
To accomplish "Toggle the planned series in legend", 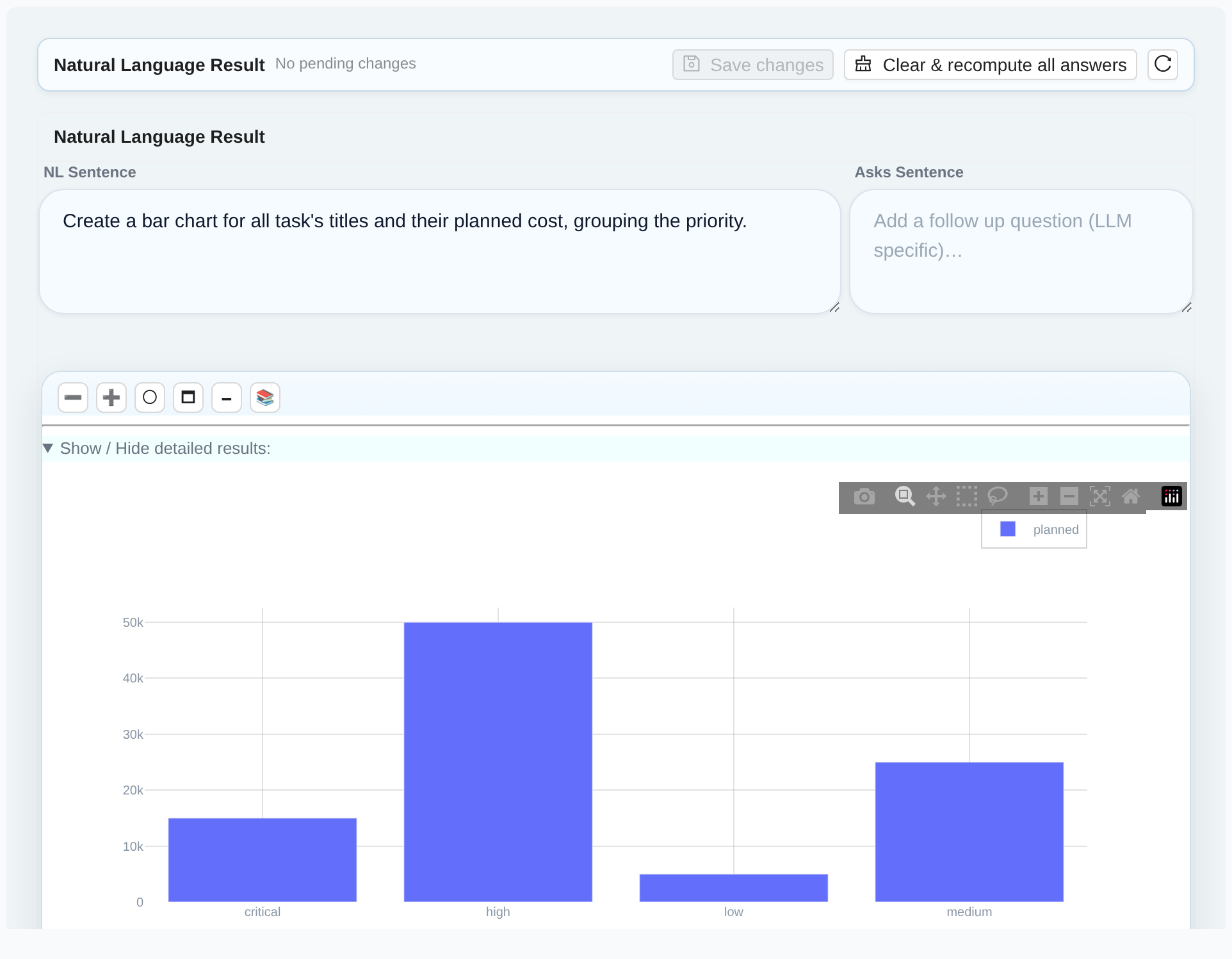I will [1039, 529].
